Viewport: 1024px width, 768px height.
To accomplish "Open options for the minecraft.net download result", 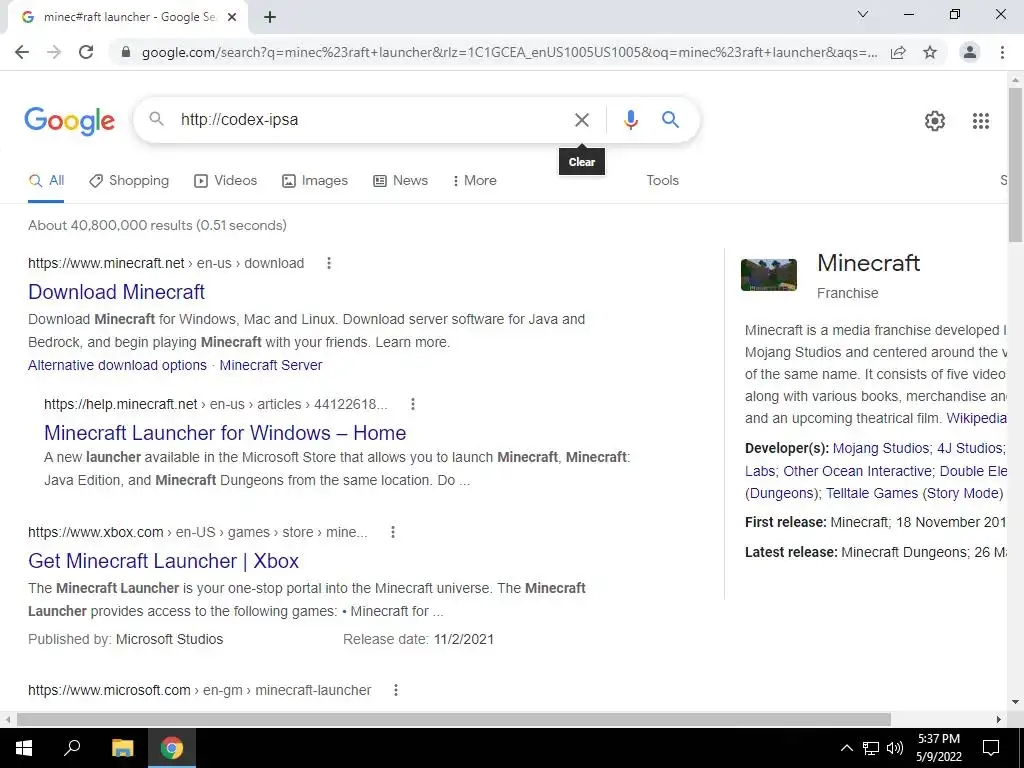I will pyautogui.click(x=328, y=263).
